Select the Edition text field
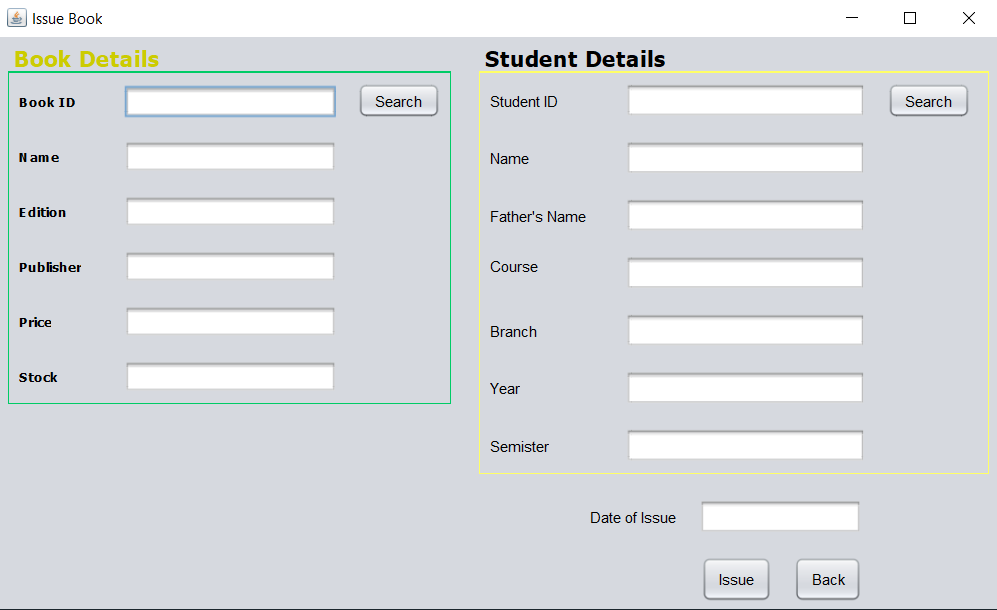The image size is (997, 610). pyautogui.click(x=230, y=212)
